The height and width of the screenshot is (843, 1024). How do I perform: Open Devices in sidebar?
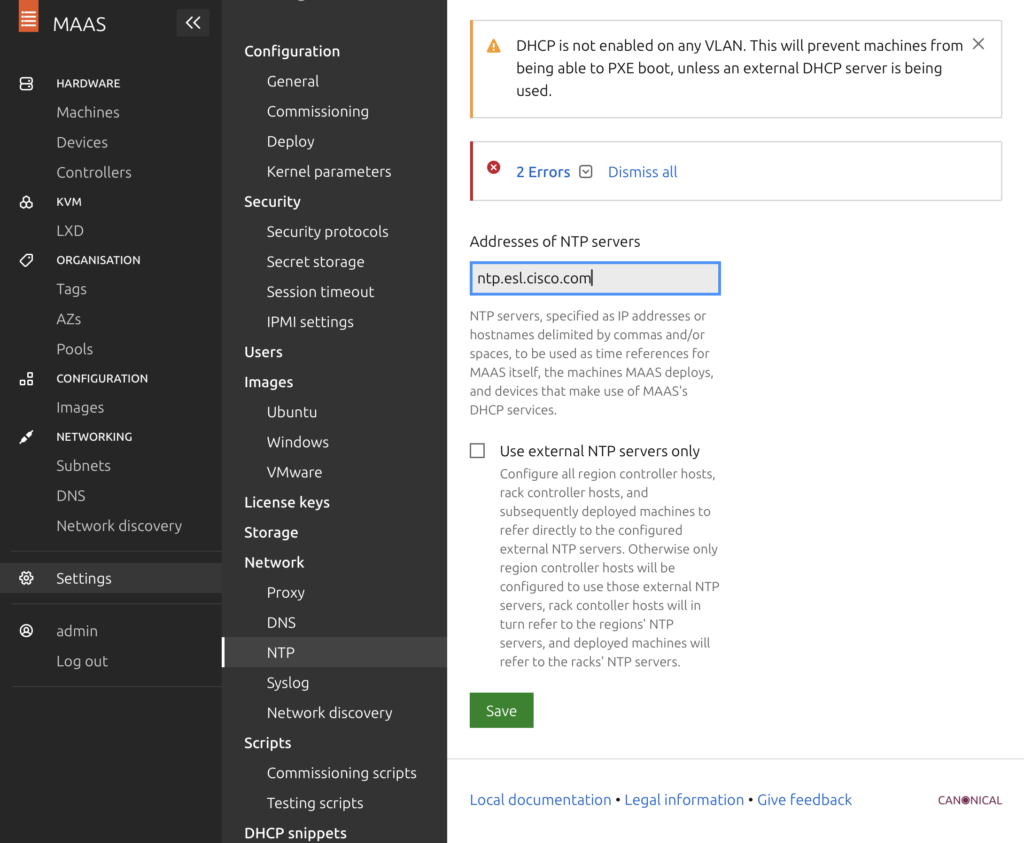click(82, 142)
